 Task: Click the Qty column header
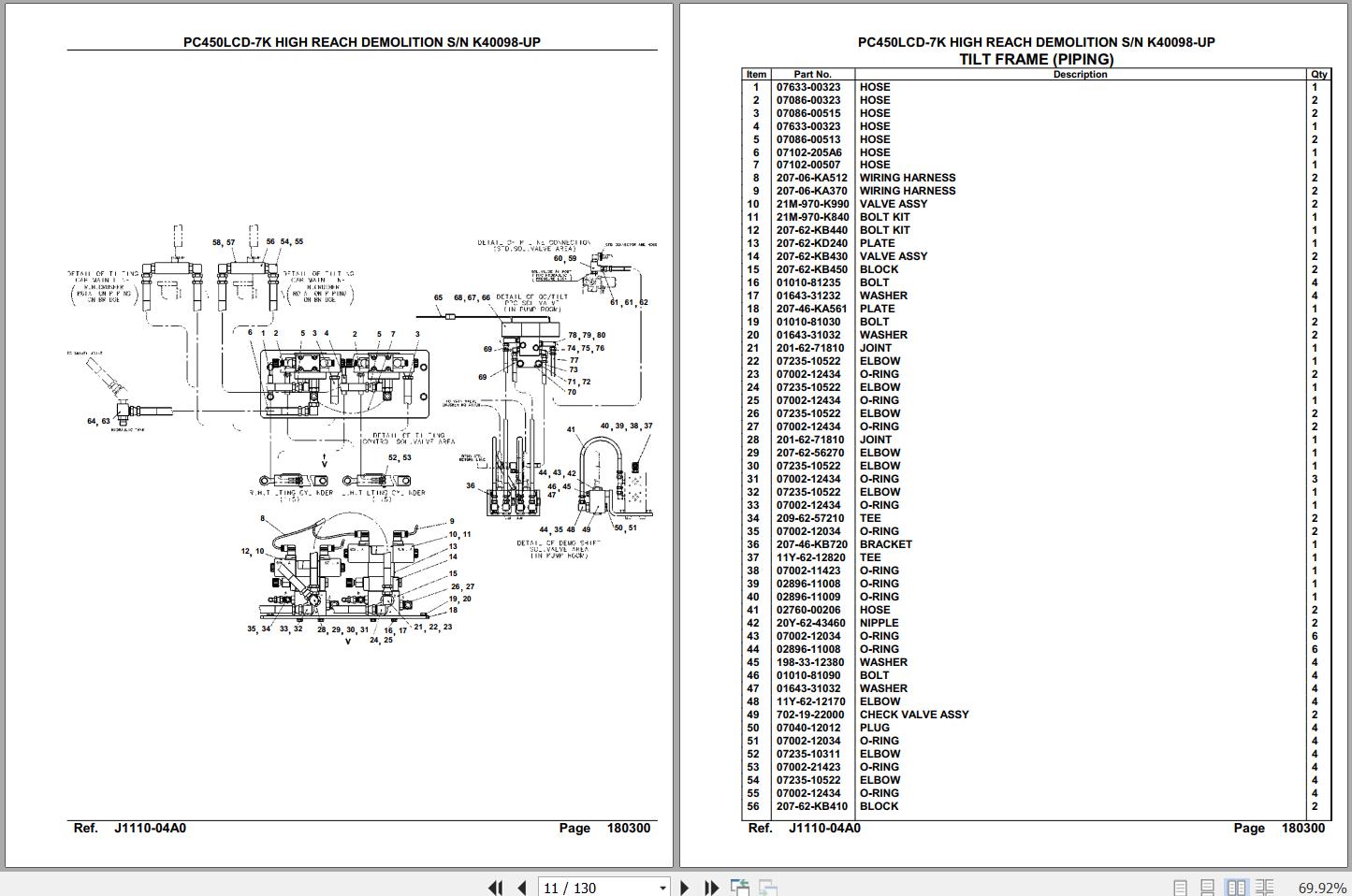[x=1319, y=74]
